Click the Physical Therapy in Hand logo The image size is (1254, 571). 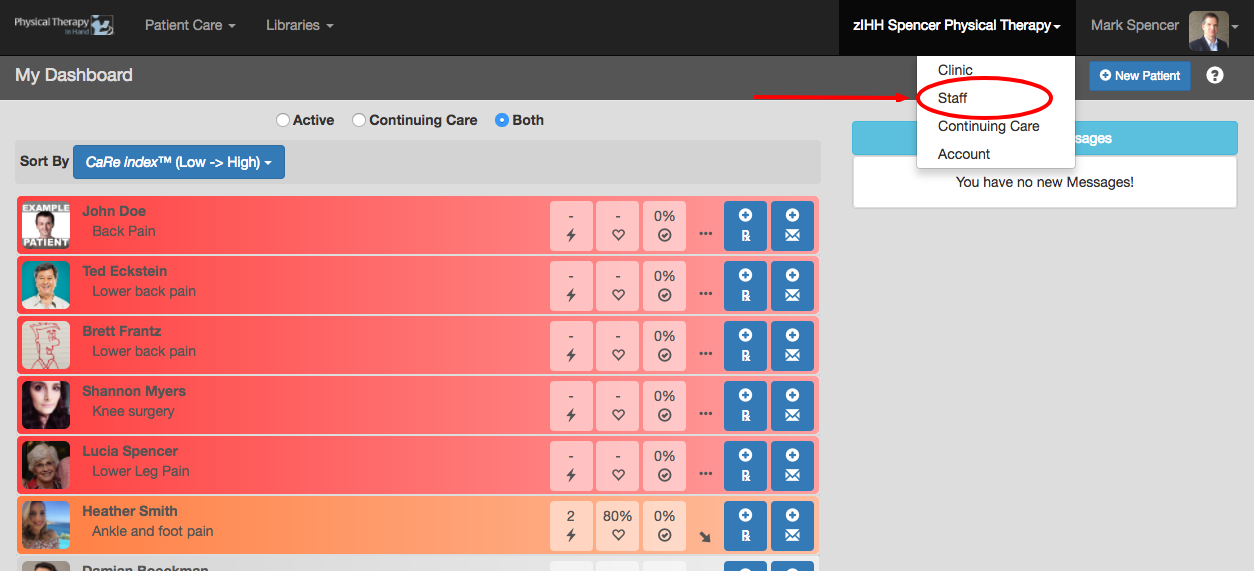(64, 26)
